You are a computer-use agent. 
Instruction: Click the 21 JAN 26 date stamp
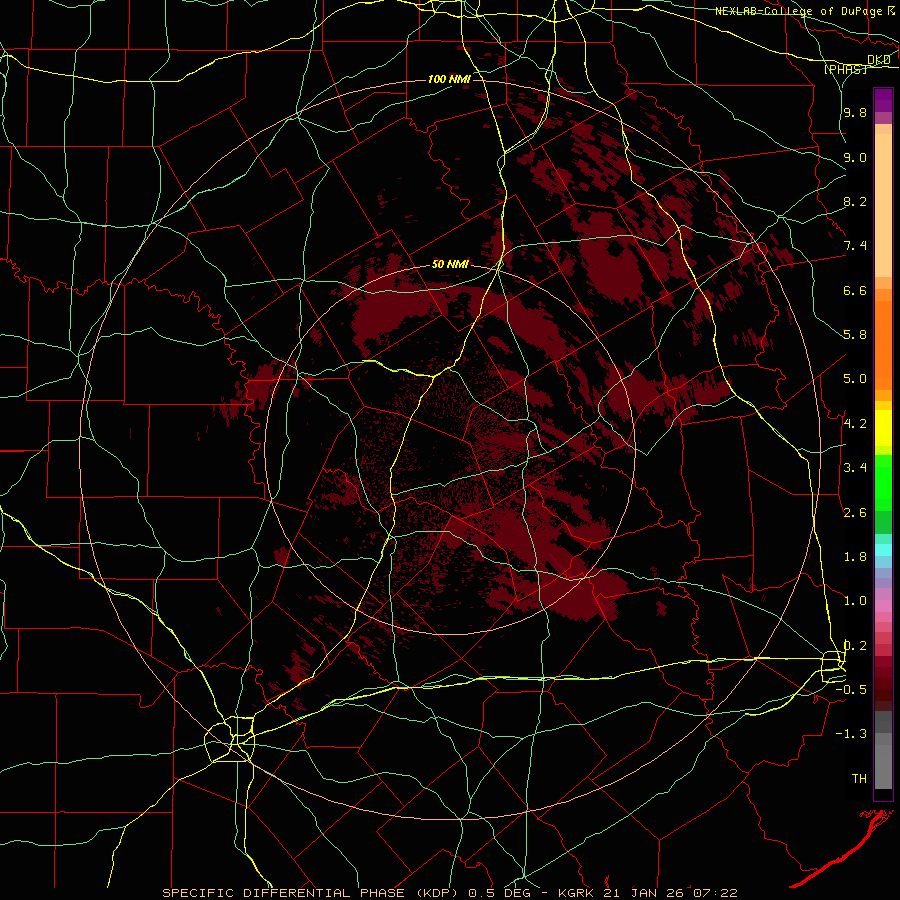pyautogui.click(x=645, y=893)
